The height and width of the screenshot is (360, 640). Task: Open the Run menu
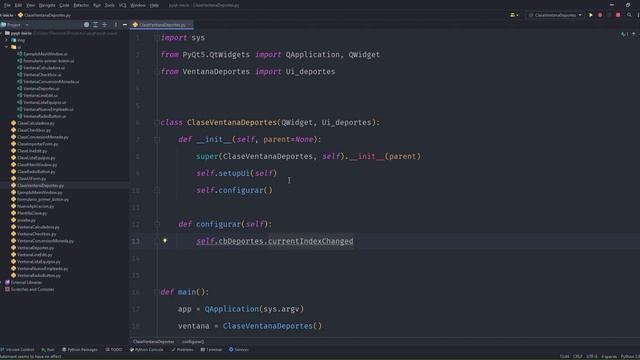97,5
